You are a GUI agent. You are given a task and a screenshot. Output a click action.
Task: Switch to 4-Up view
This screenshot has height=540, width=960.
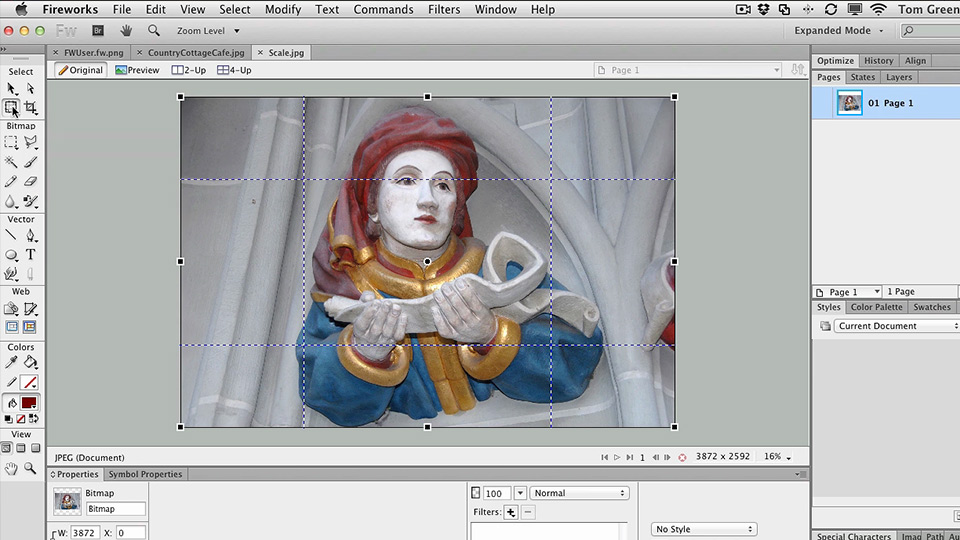tap(234, 70)
